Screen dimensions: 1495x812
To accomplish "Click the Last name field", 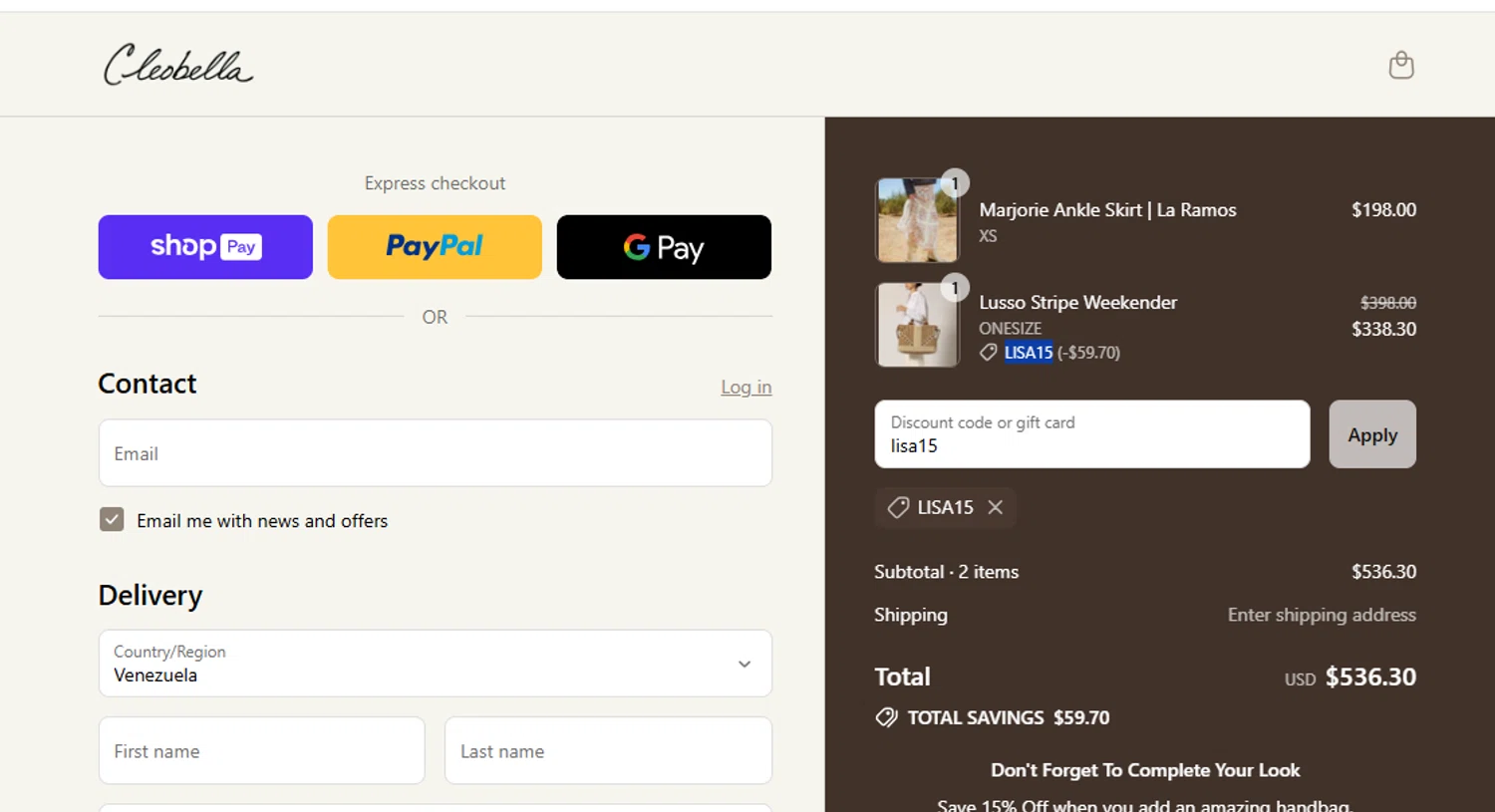I will 608,751.
